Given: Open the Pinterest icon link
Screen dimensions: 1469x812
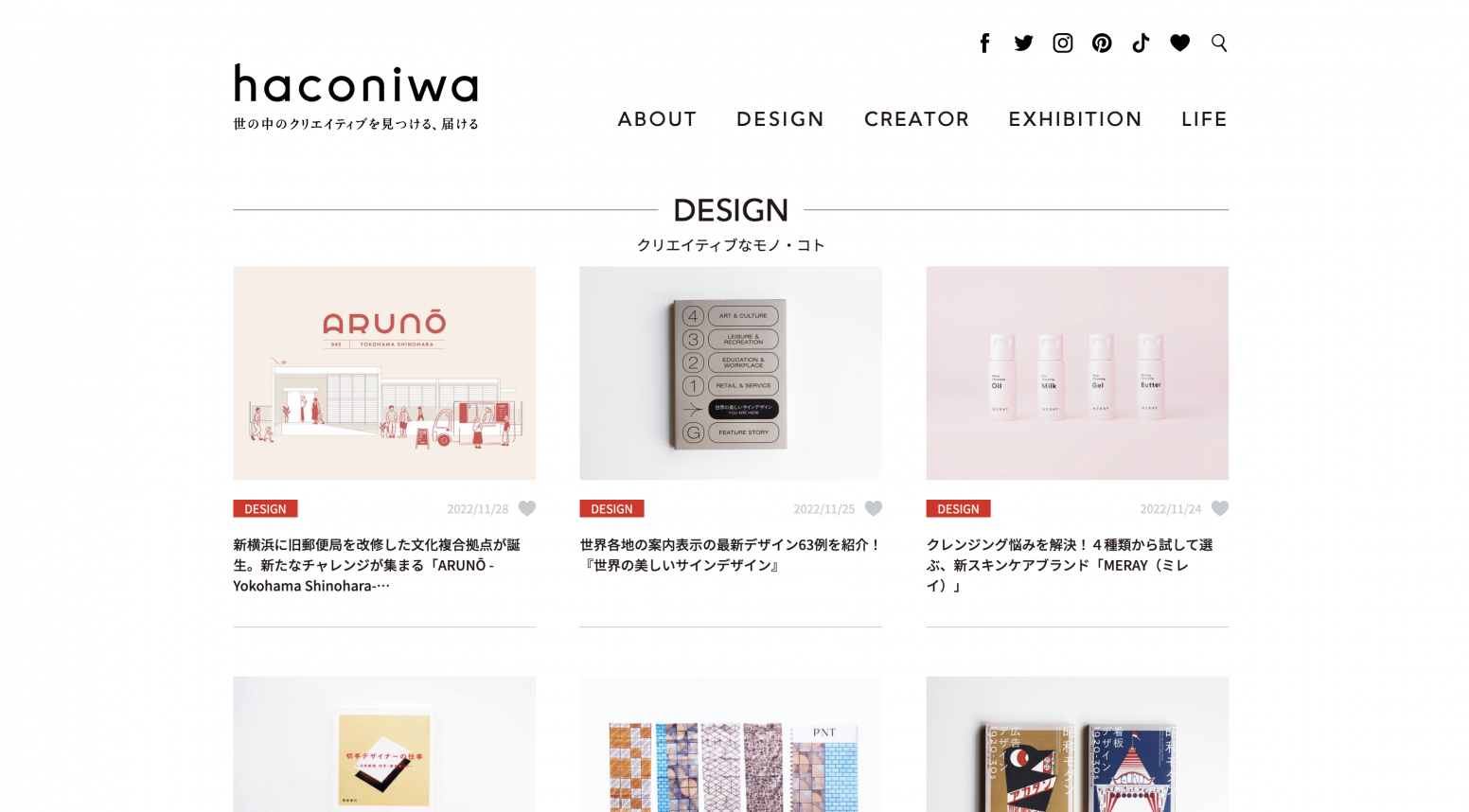Looking at the screenshot, I should [x=1102, y=43].
